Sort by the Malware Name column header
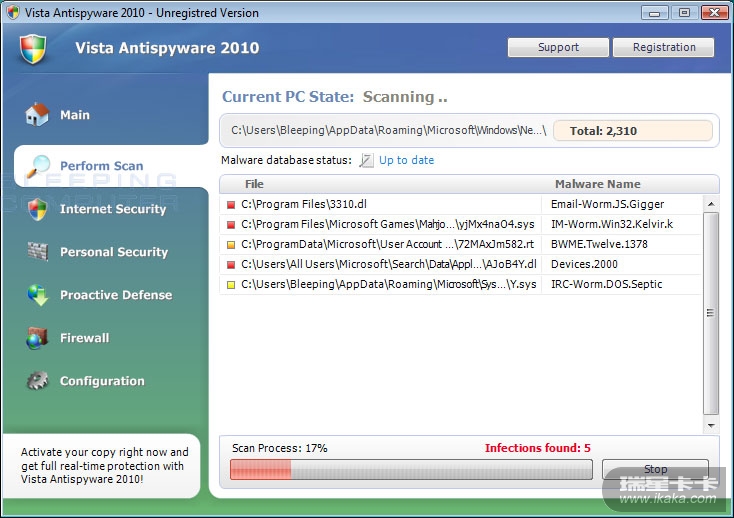 597,184
